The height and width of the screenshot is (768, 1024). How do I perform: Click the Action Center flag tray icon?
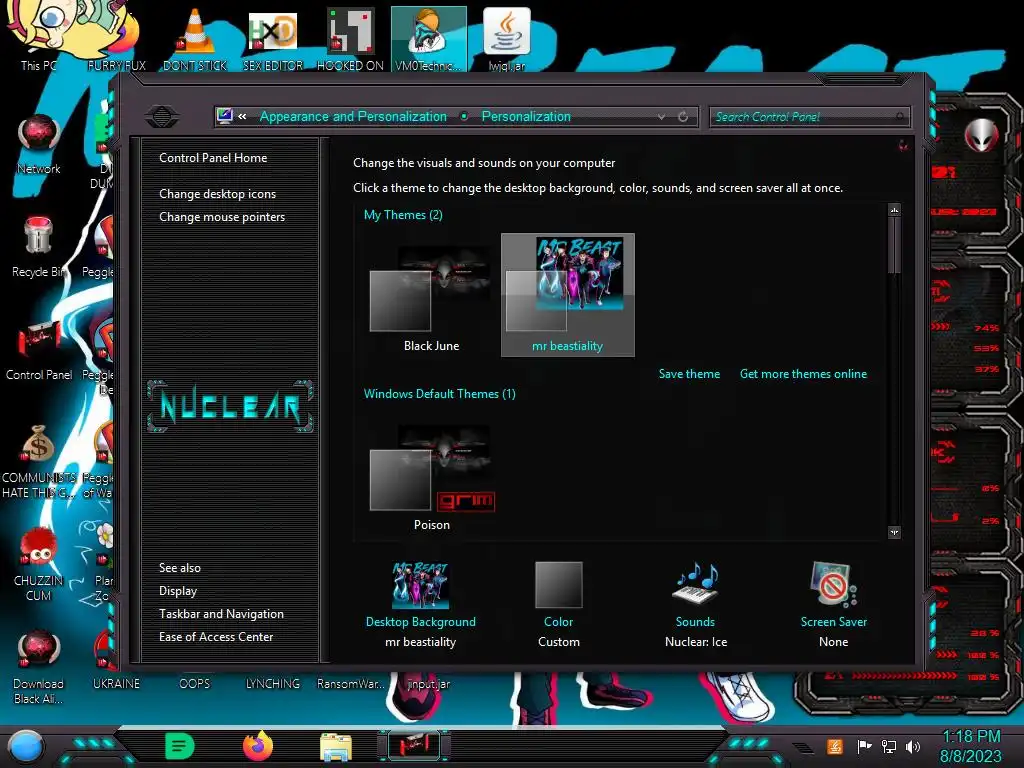click(x=865, y=746)
